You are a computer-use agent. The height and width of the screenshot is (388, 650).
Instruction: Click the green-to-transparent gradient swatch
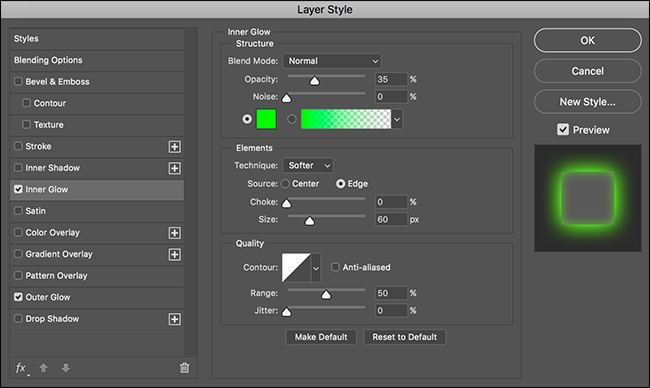click(346, 119)
